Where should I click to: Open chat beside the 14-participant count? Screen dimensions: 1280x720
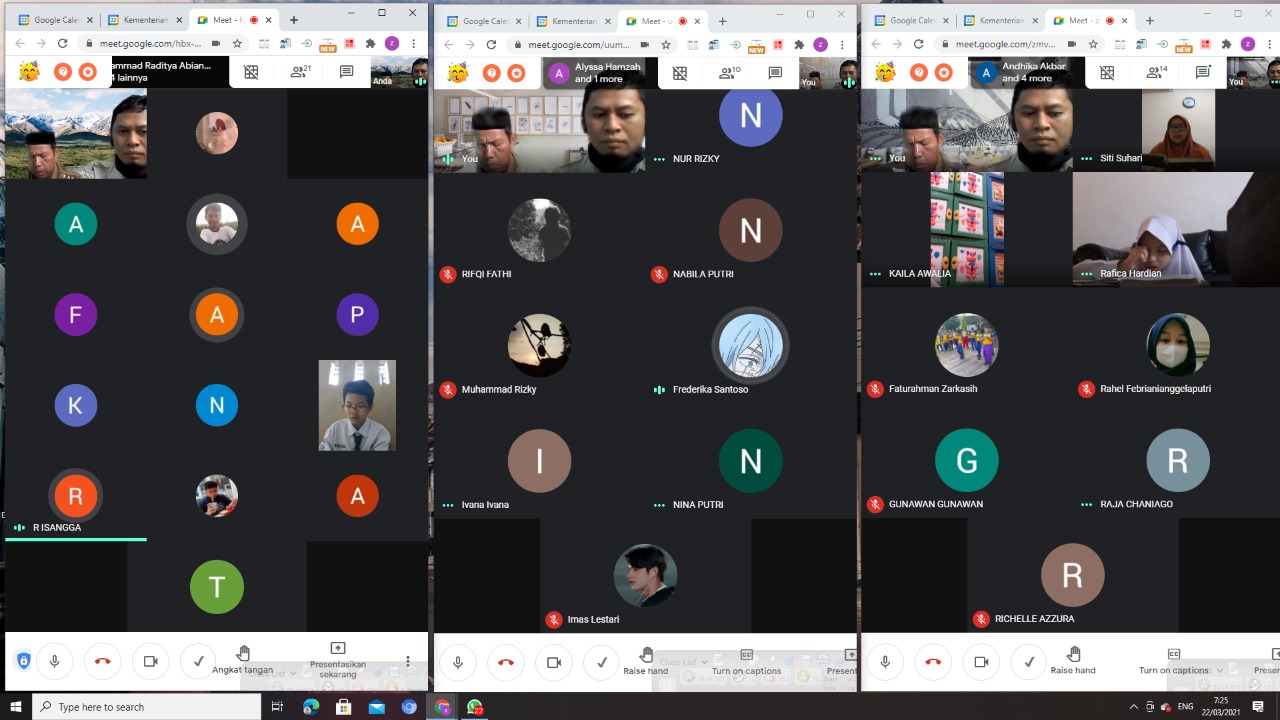pos(1203,72)
